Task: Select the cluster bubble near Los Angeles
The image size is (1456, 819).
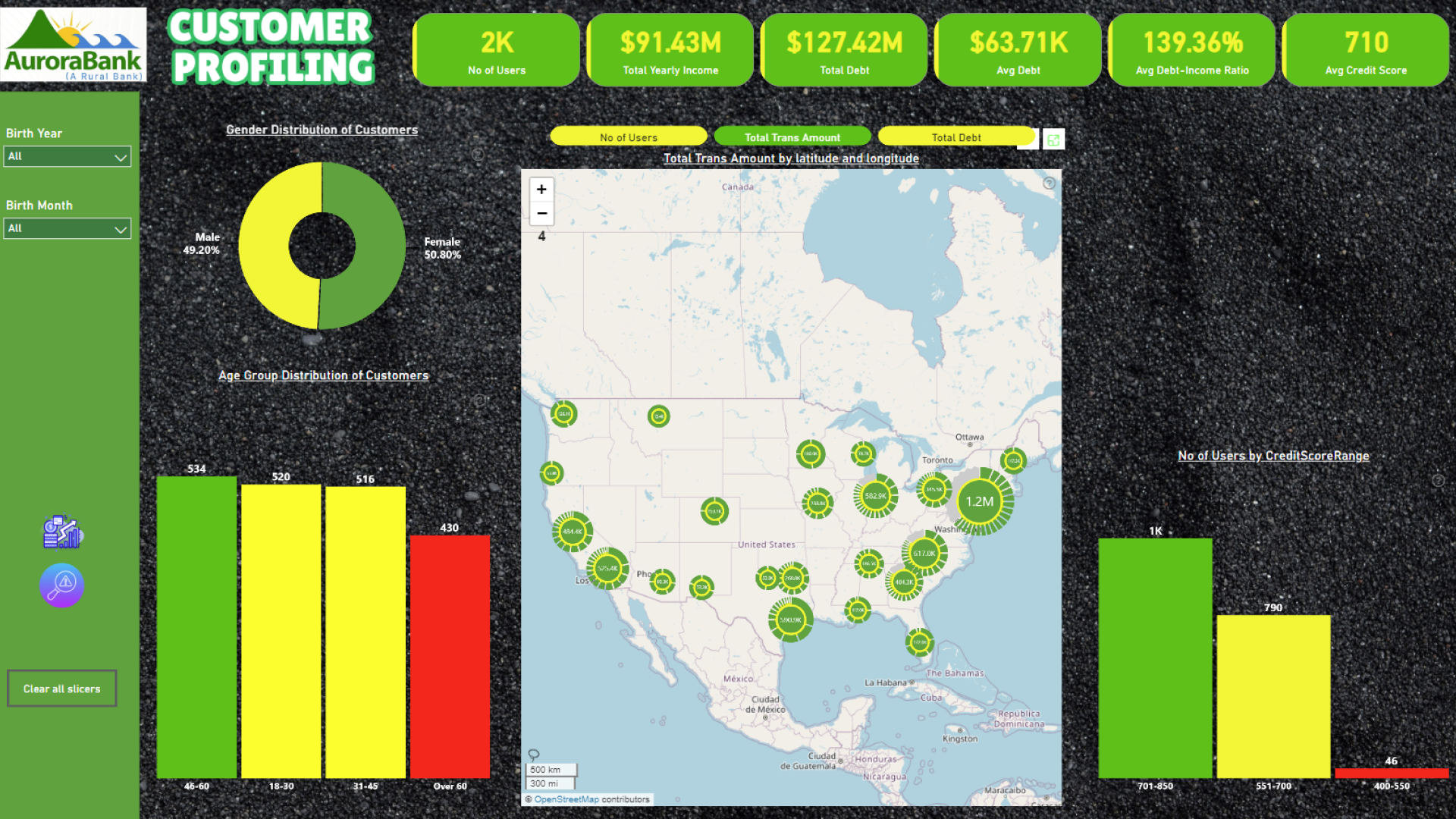Action: click(607, 568)
